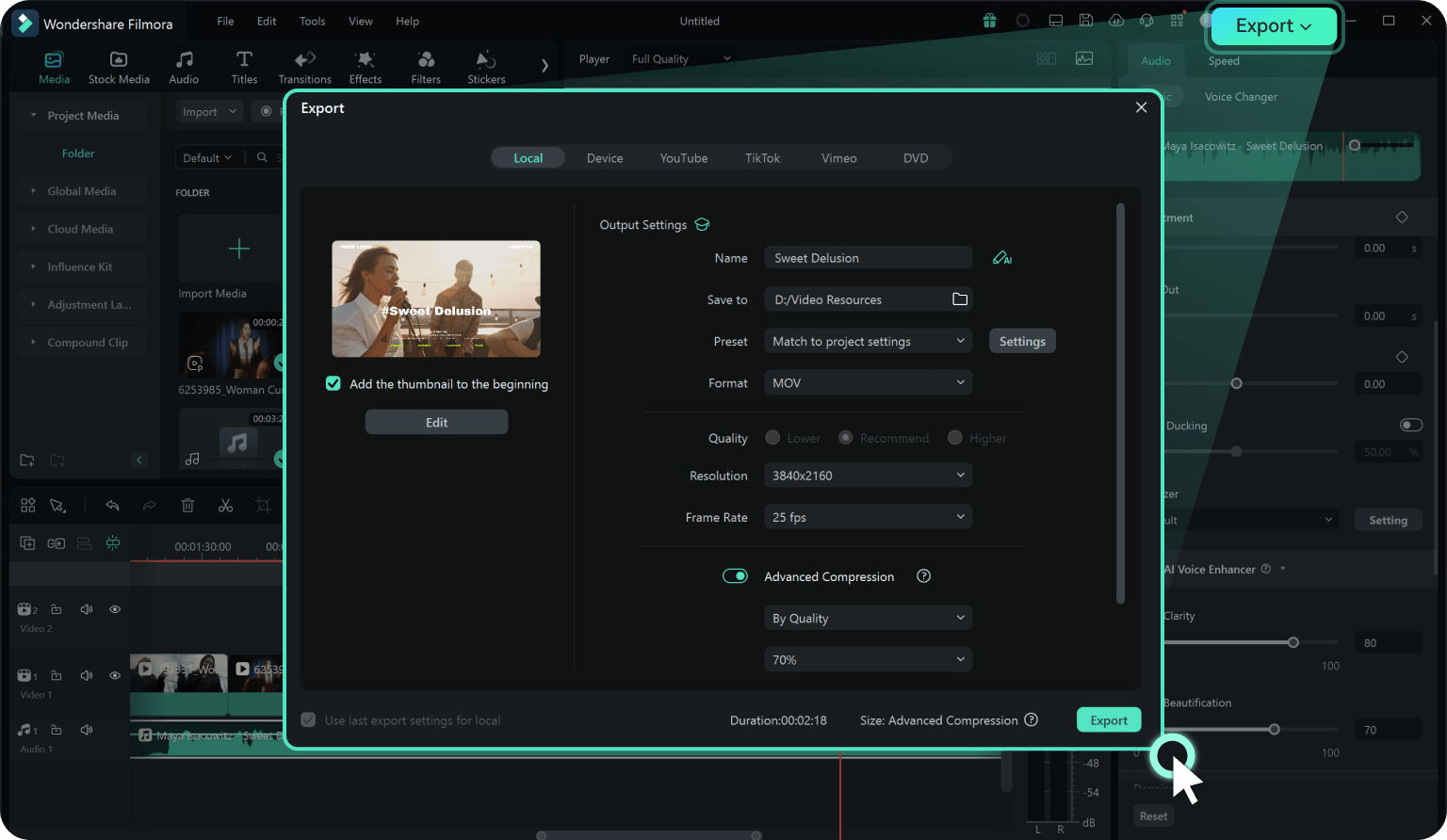Open the Stickers panel

pyautogui.click(x=486, y=67)
